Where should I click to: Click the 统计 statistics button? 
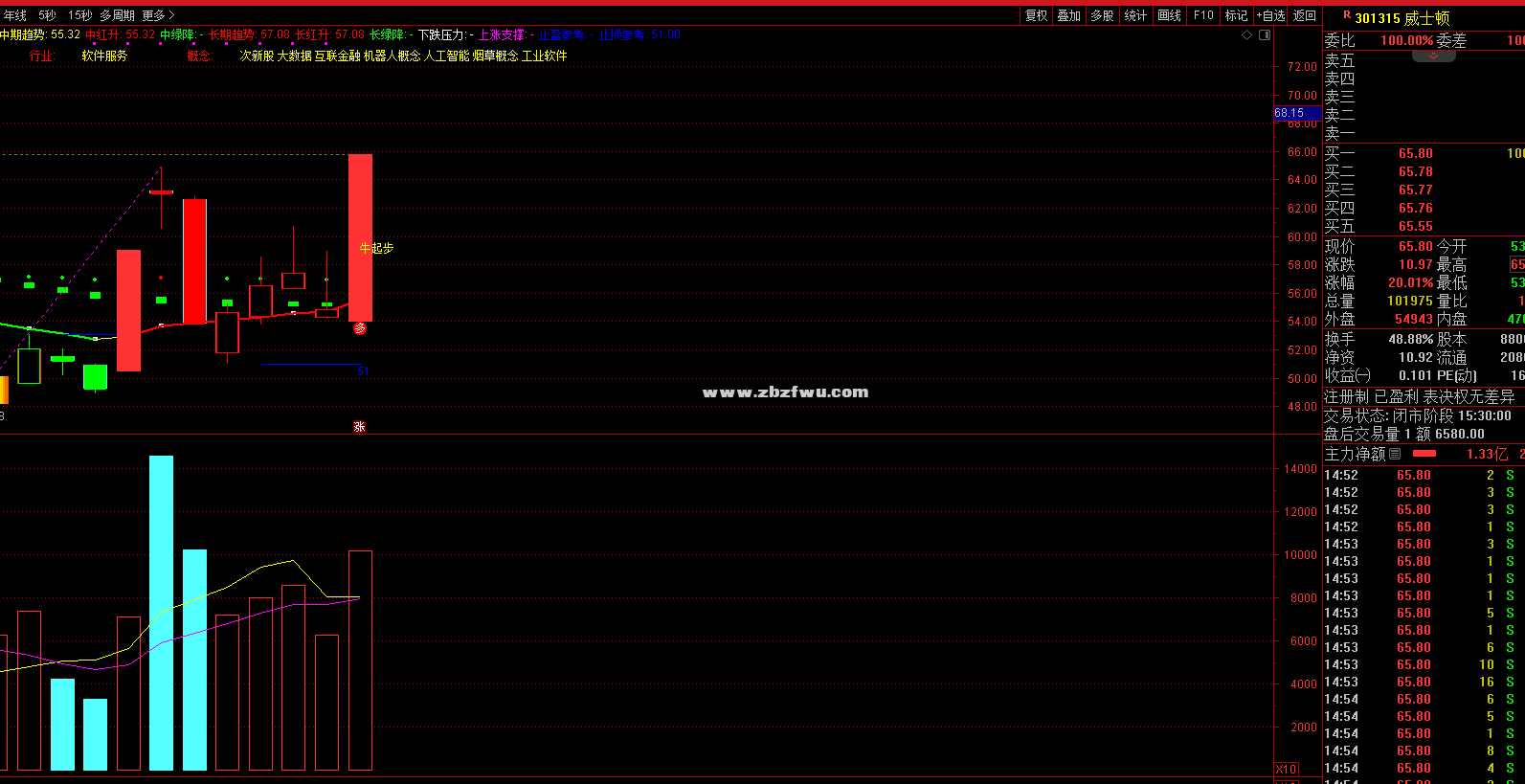tap(1135, 15)
